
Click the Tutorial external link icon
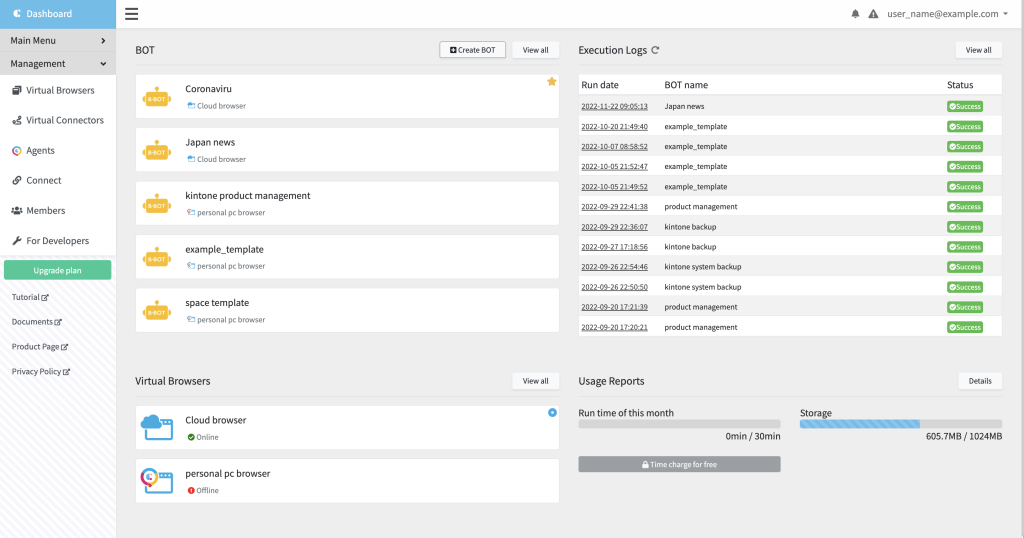(45, 298)
